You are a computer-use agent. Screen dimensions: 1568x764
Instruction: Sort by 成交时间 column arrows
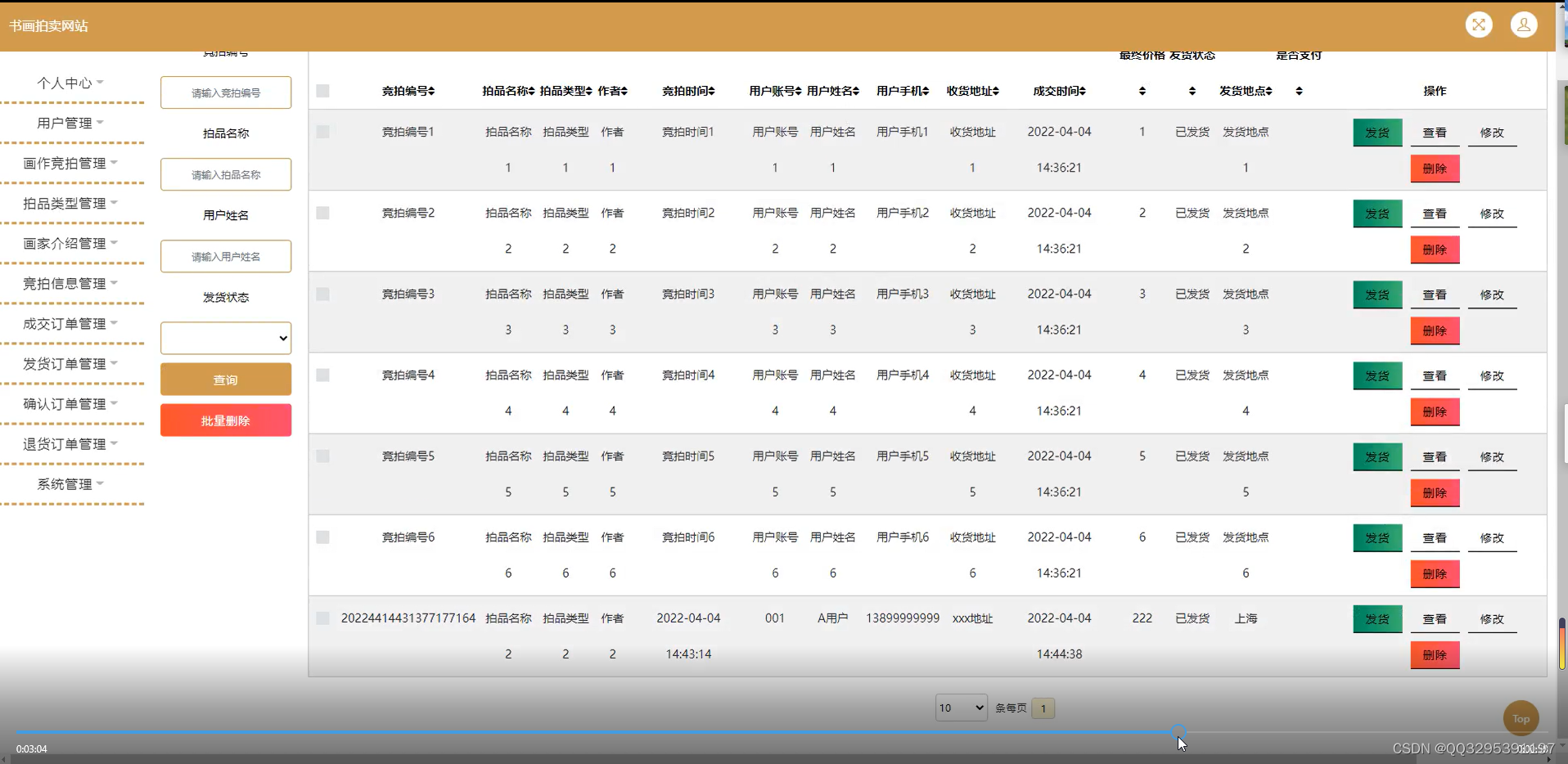[1082, 91]
